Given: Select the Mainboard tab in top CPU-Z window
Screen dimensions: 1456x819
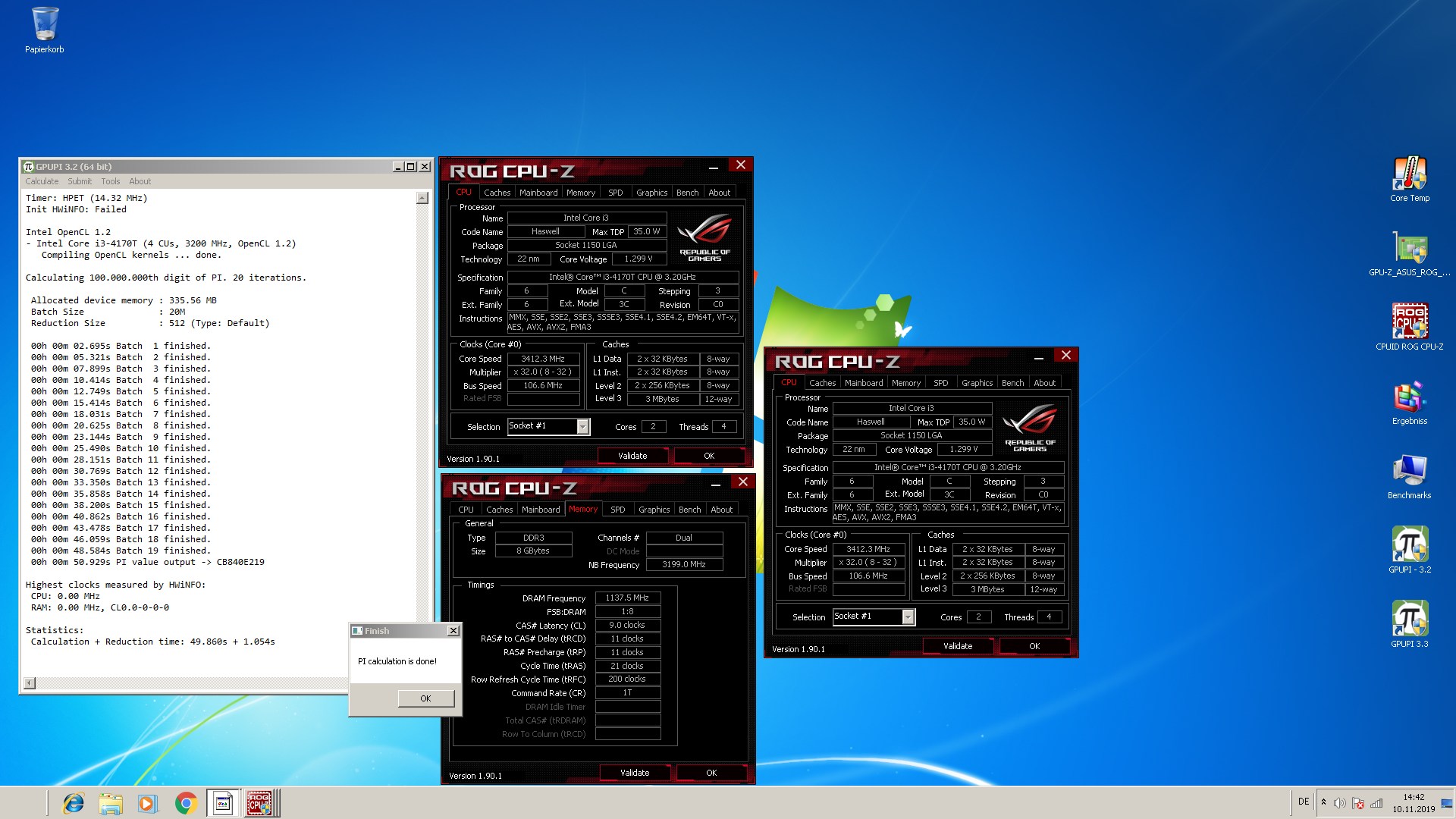Looking at the screenshot, I should (x=538, y=193).
